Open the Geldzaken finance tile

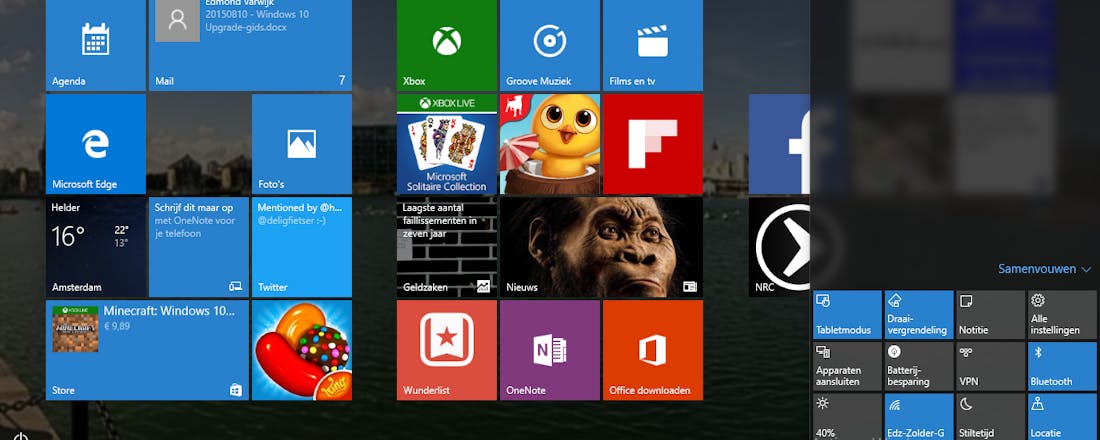[x=447, y=247]
